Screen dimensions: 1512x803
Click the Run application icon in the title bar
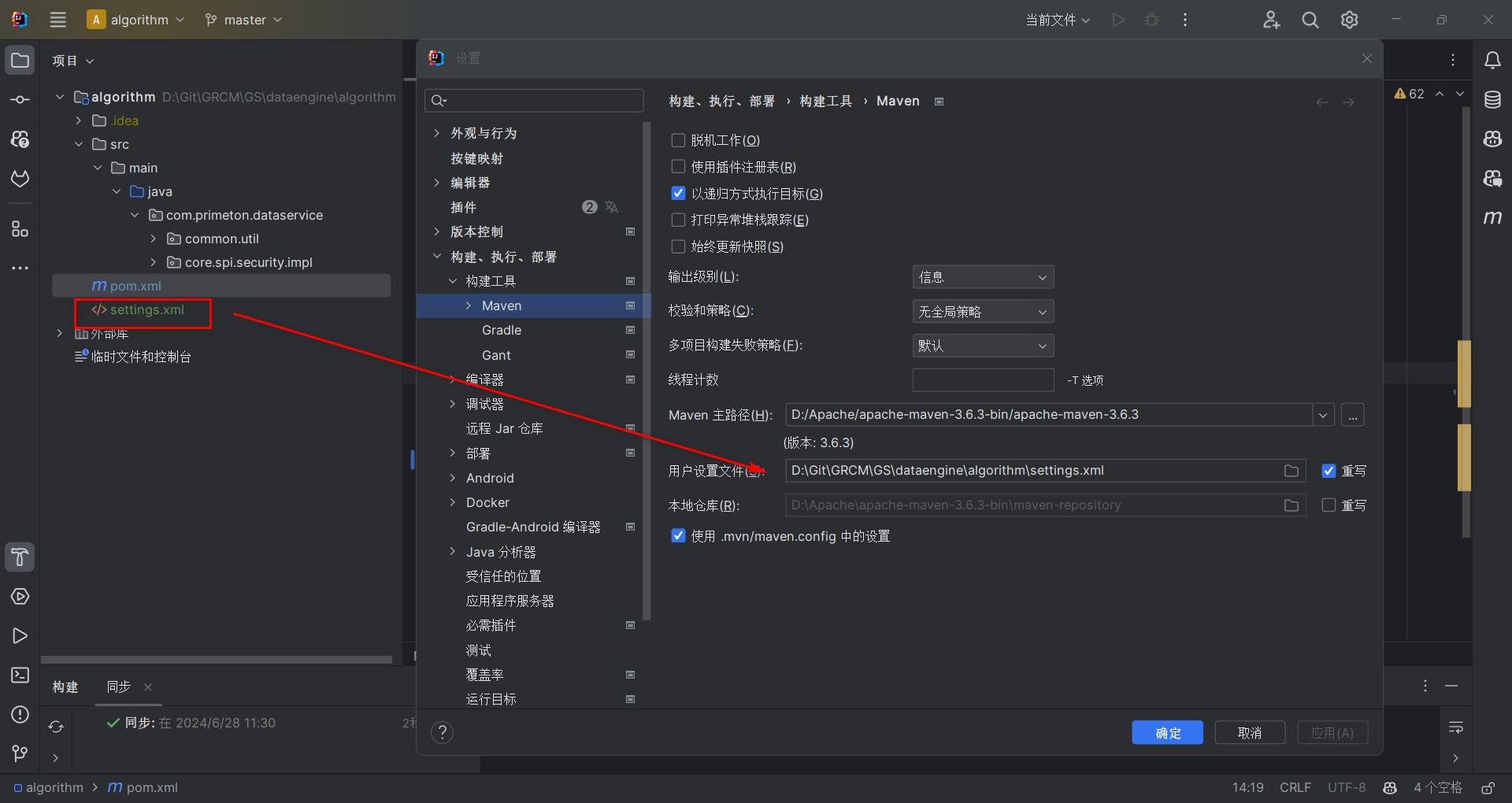tap(1117, 20)
